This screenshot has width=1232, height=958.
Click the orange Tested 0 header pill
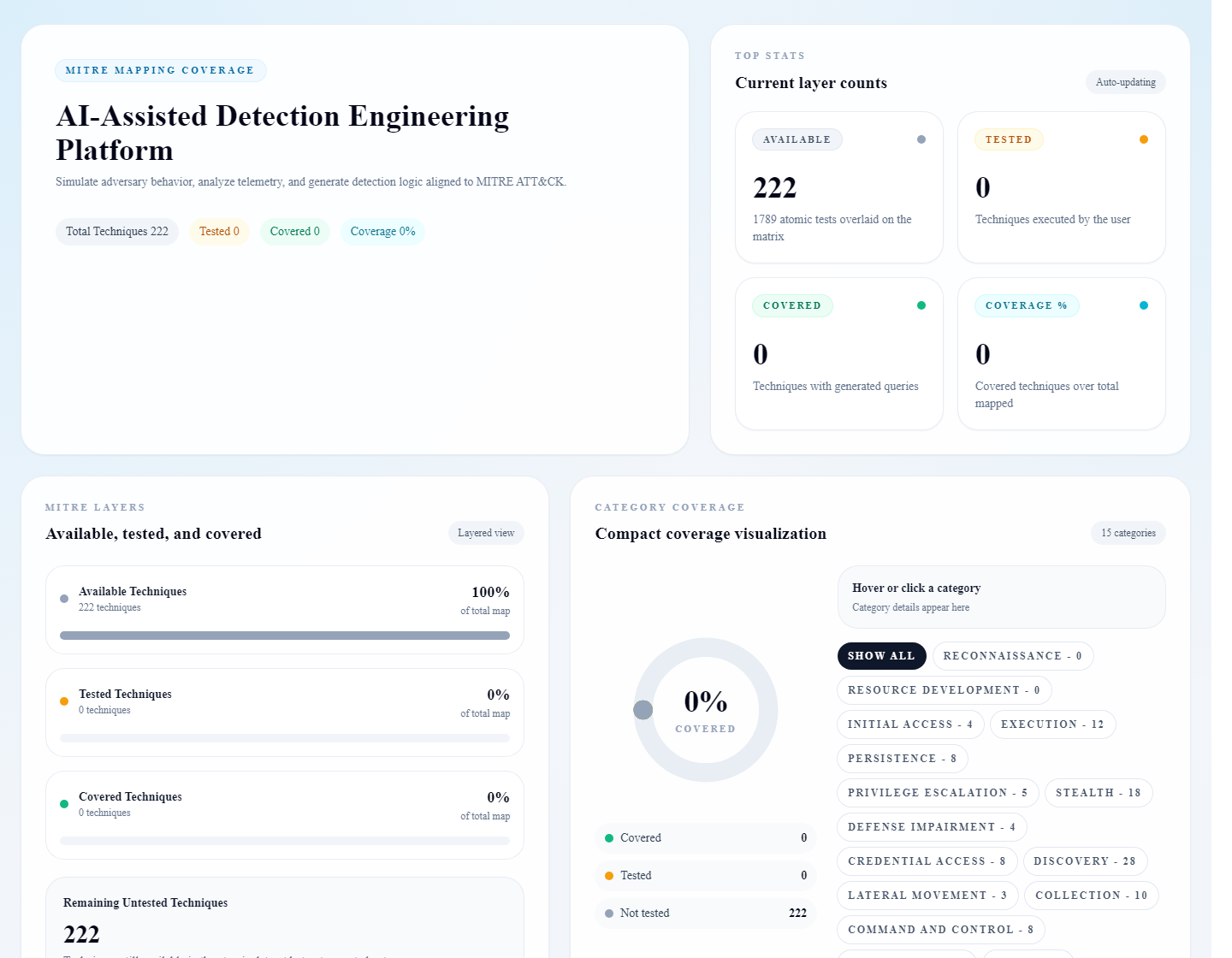219,232
